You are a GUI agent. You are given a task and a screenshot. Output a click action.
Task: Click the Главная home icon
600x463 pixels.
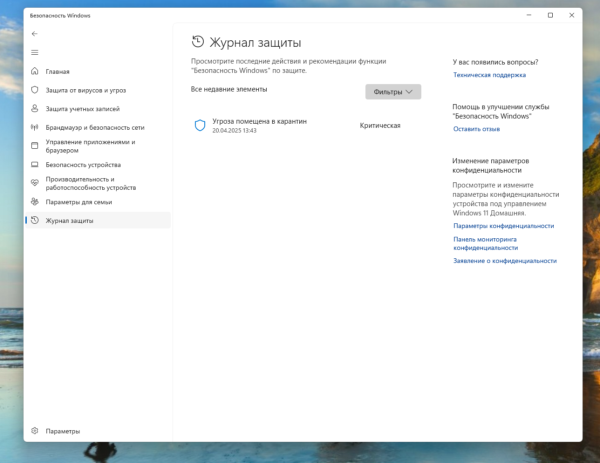(x=34, y=71)
